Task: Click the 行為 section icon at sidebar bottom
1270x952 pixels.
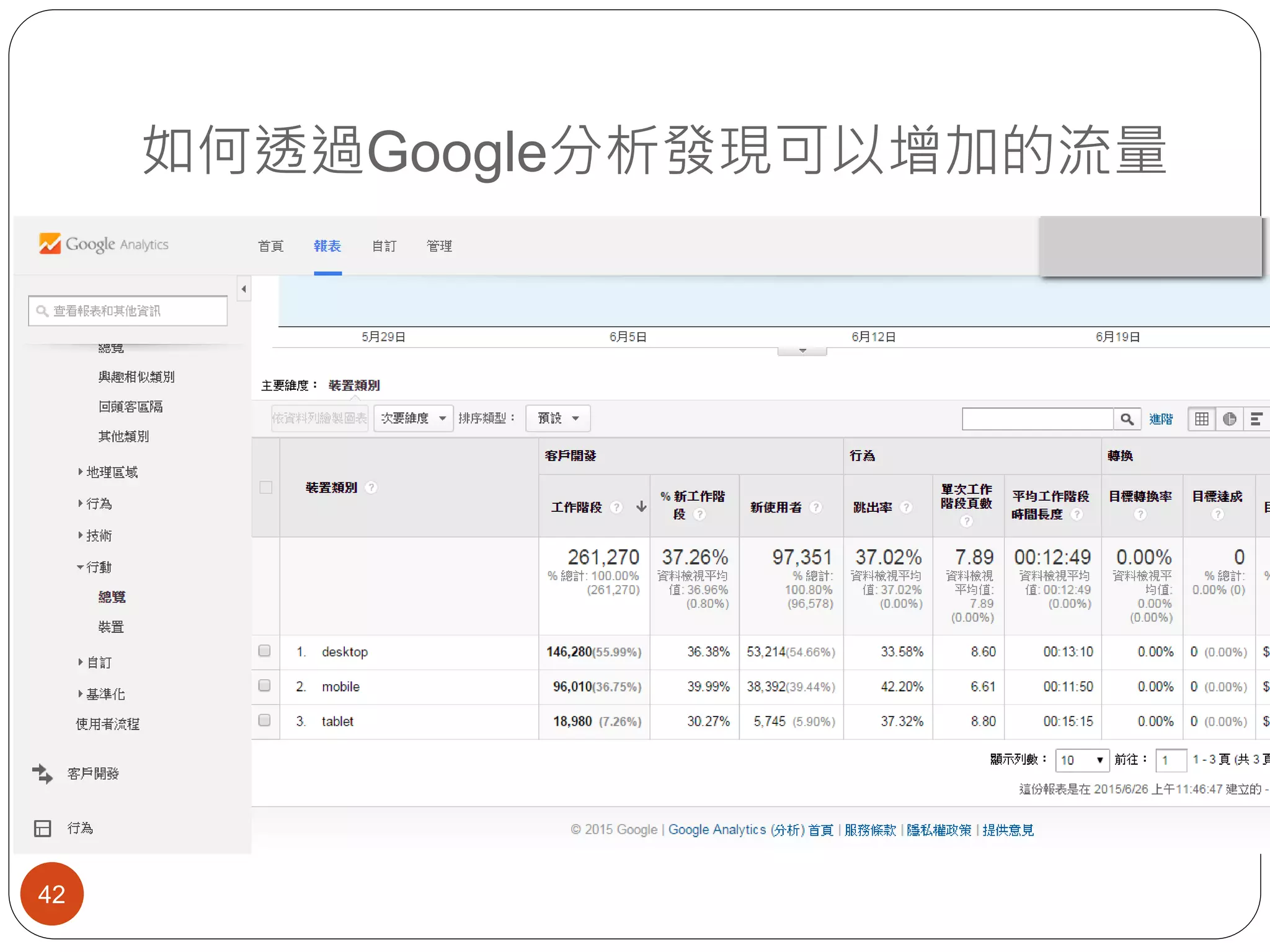Action: coord(43,829)
